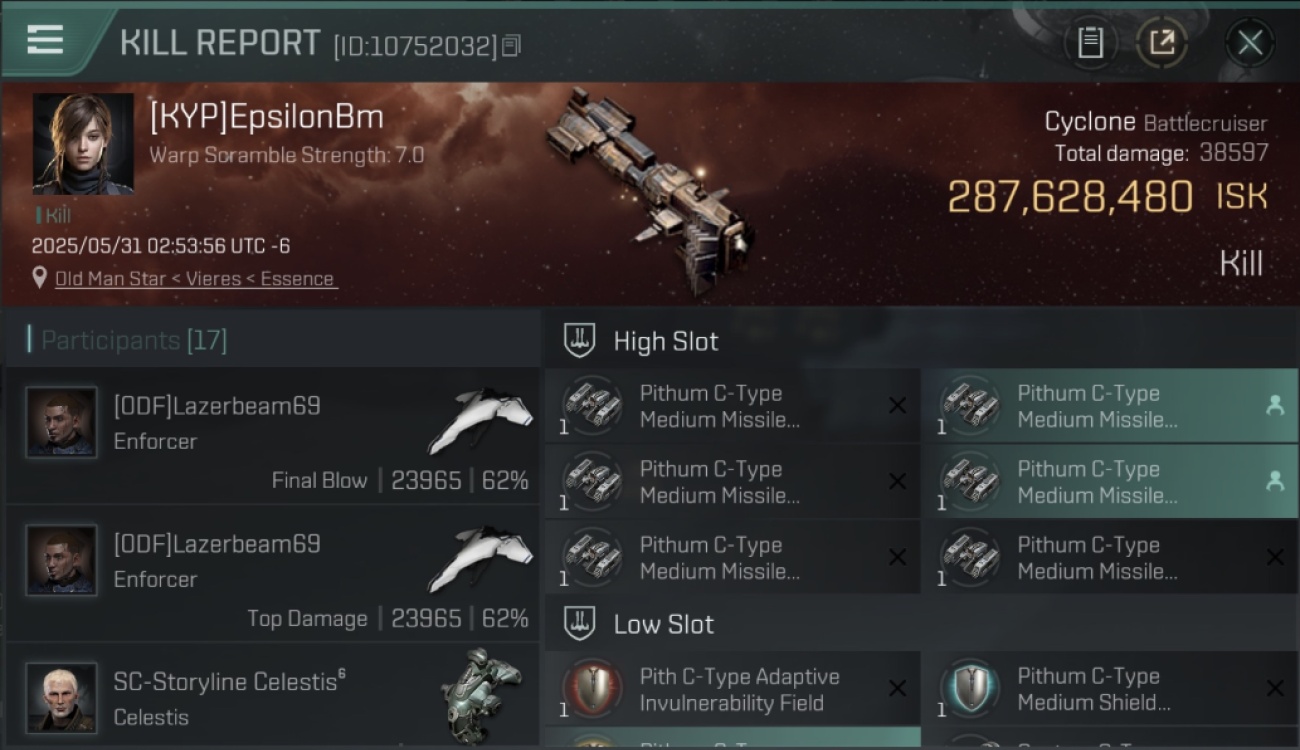Click the Cyclone ship image
Viewport: 1300px width, 750px height.
[x=648, y=190]
